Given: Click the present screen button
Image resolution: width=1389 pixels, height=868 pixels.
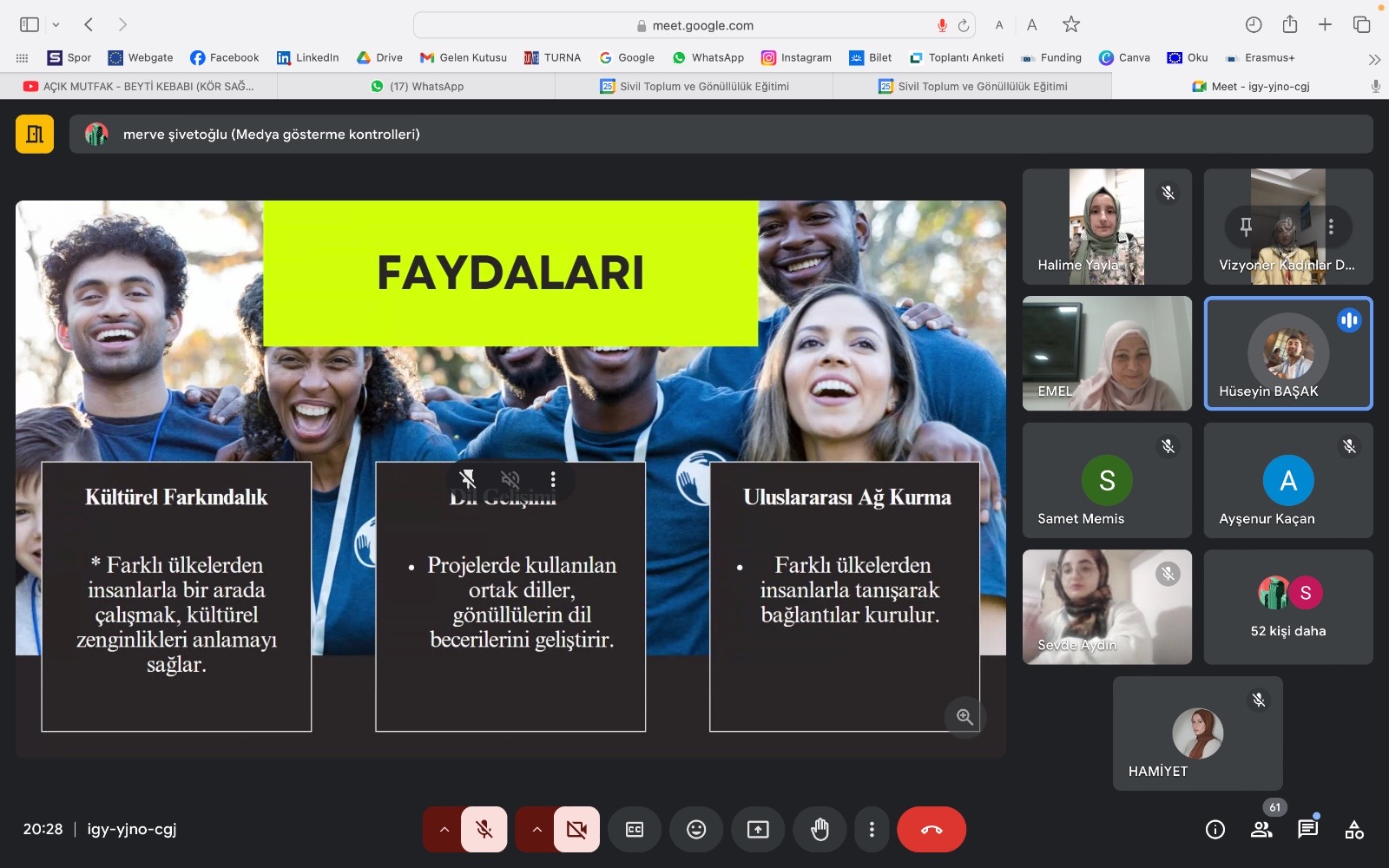Looking at the screenshot, I should [x=758, y=830].
